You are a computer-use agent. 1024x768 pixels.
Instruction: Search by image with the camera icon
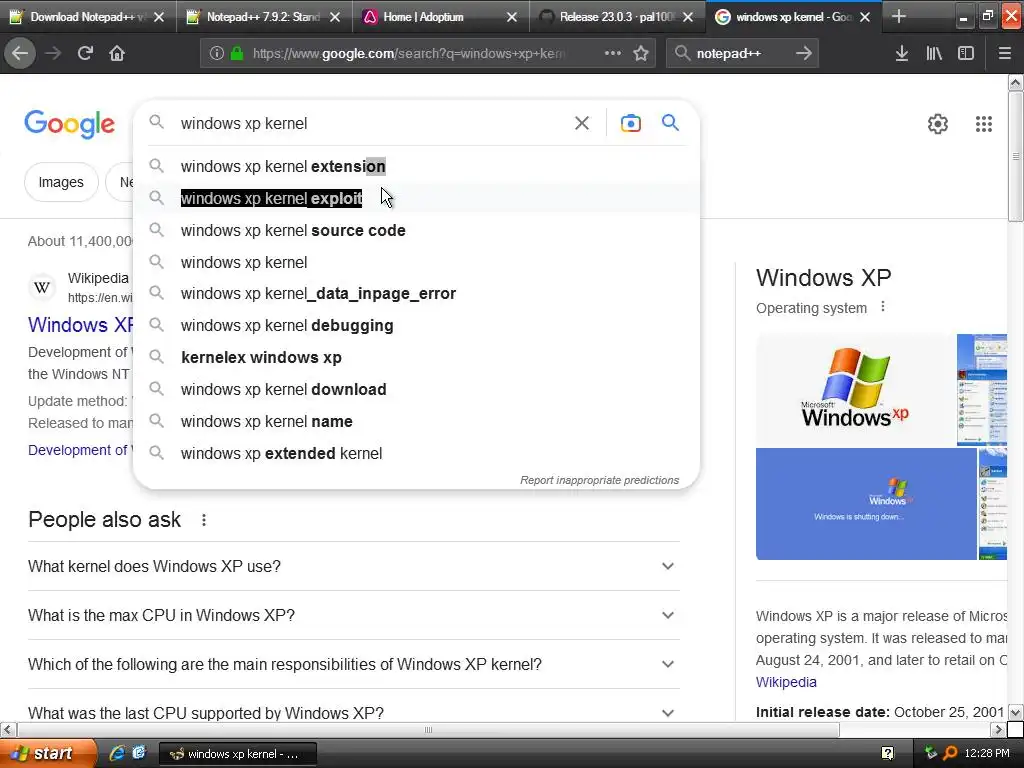point(630,123)
